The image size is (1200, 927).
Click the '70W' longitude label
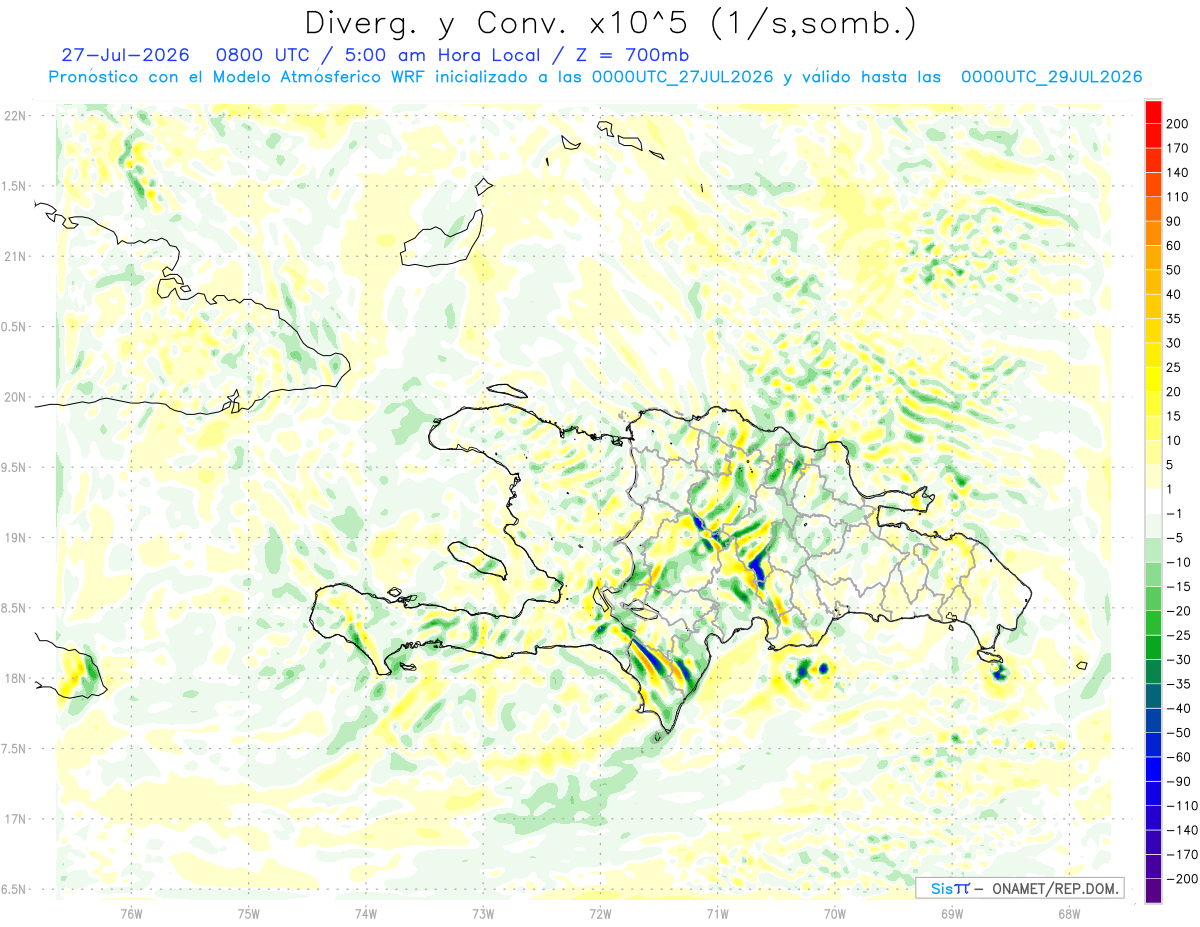(x=835, y=913)
